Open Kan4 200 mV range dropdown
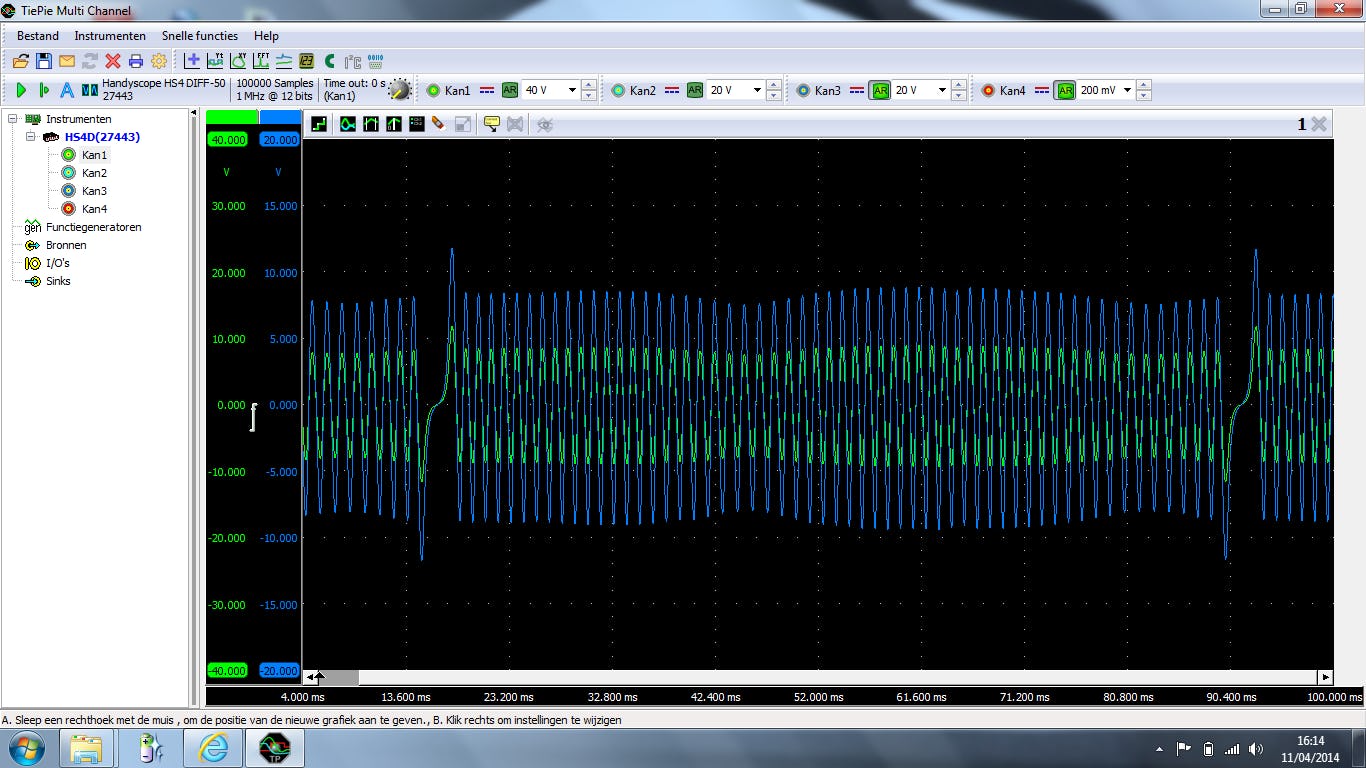The image size is (1366, 768). 1127,90
